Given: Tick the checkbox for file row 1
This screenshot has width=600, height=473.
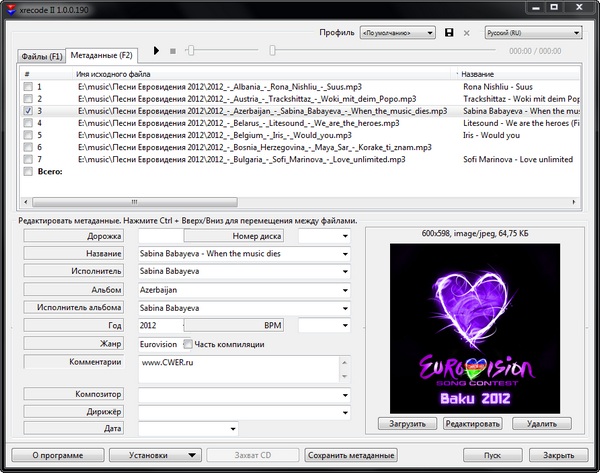Looking at the screenshot, I should tap(28, 87).
